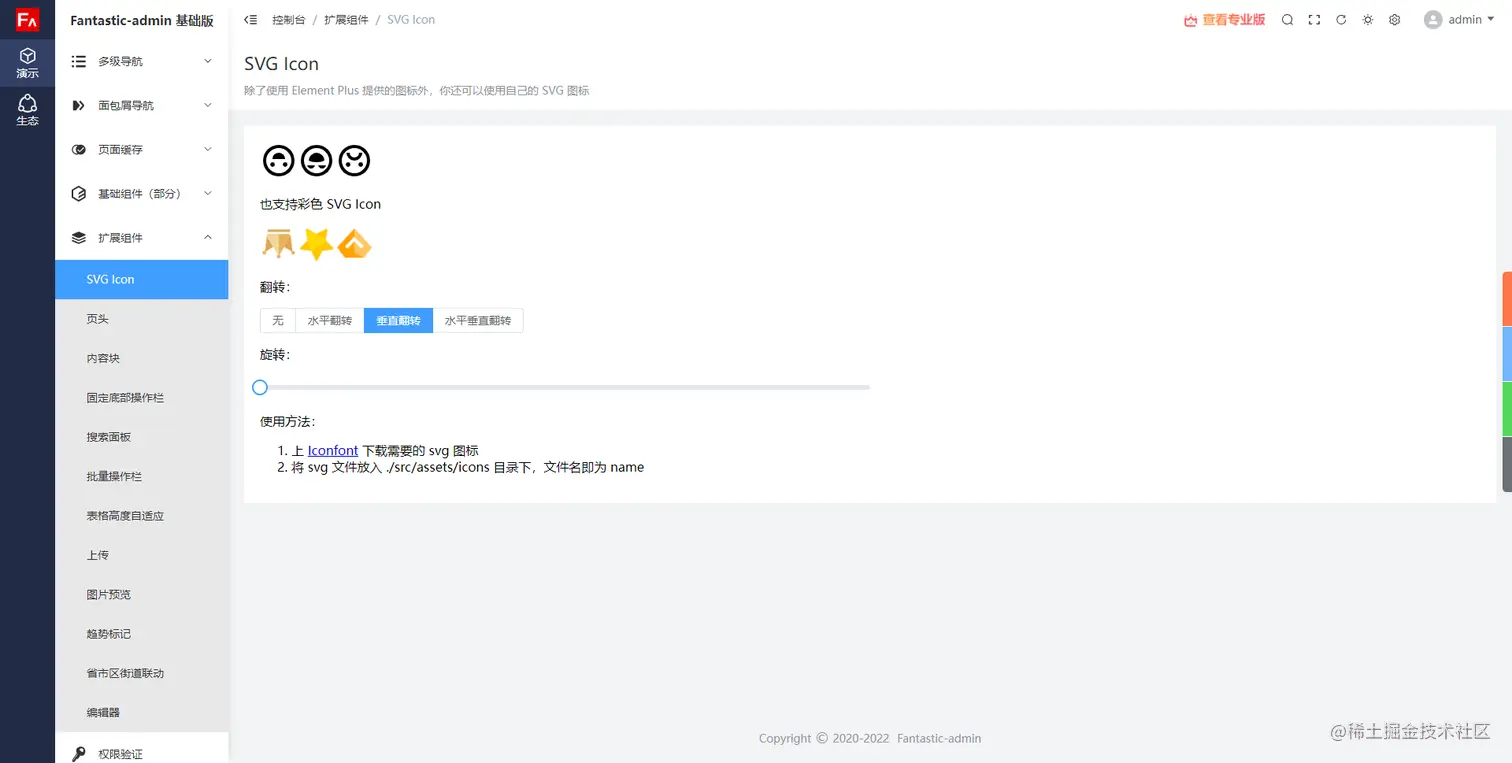Switch color scheme with the sun icon

click(1368, 20)
